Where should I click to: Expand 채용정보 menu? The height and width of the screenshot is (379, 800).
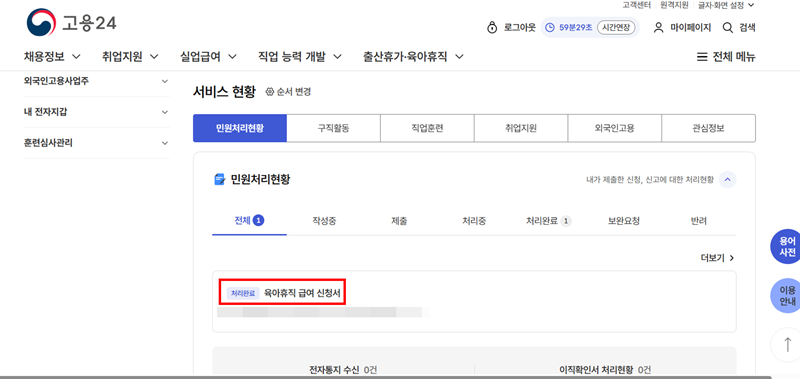click(52, 57)
